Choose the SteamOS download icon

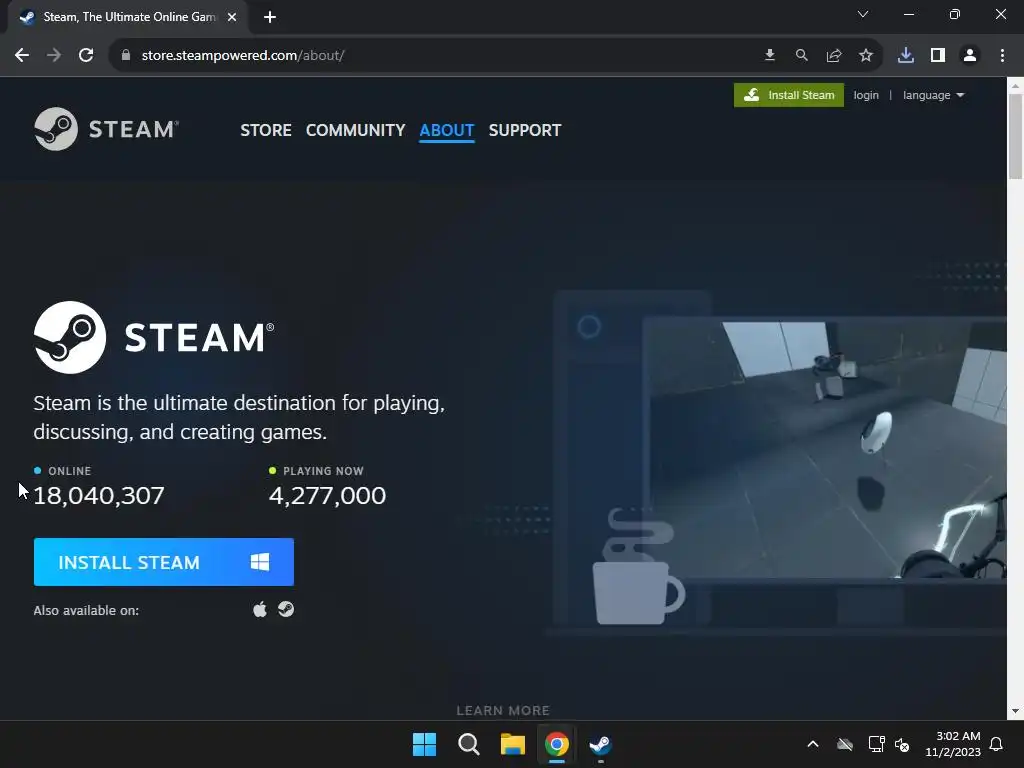(286, 609)
